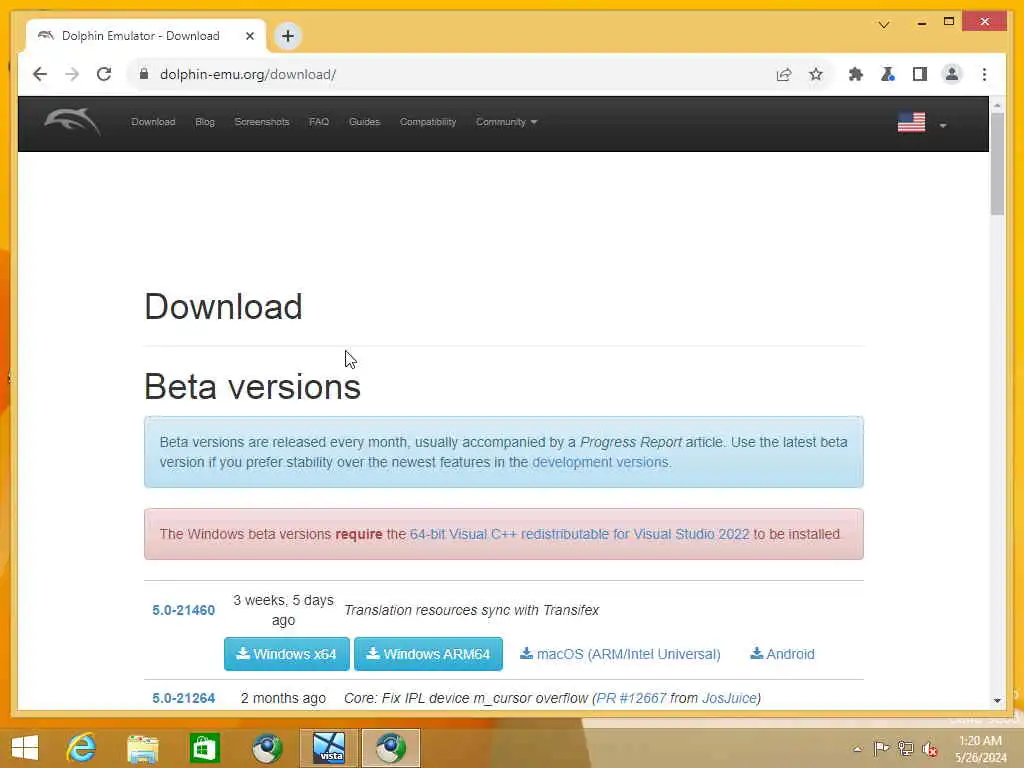Open the 64-bit Visual C++ redistributable link

(x=579, y=534)
